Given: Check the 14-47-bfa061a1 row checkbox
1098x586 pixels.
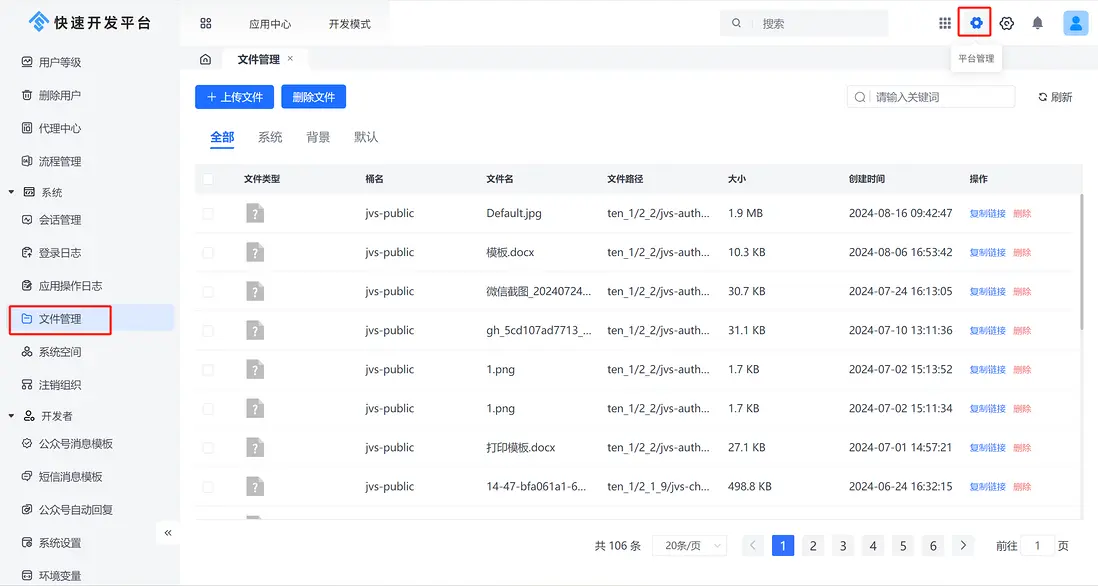Looking at the screenshot, I should [208, 487].
